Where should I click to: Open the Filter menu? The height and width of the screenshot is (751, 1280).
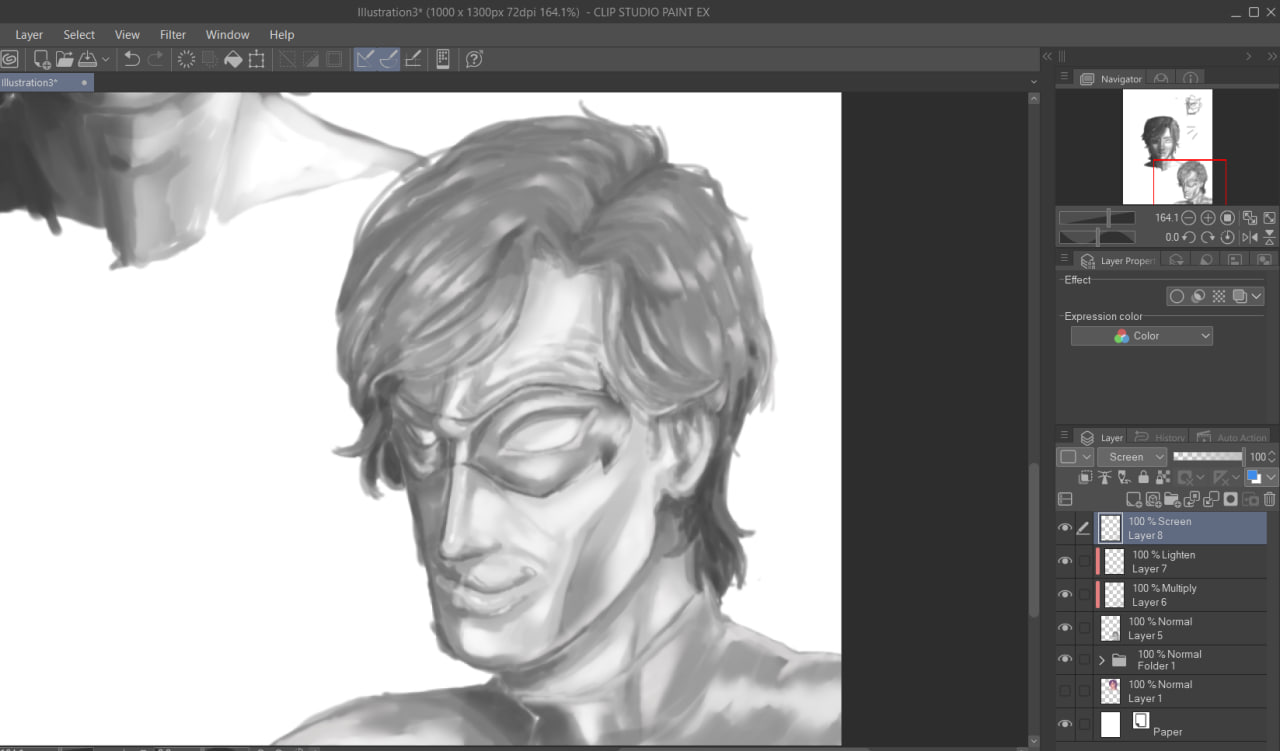coord(173,35)
